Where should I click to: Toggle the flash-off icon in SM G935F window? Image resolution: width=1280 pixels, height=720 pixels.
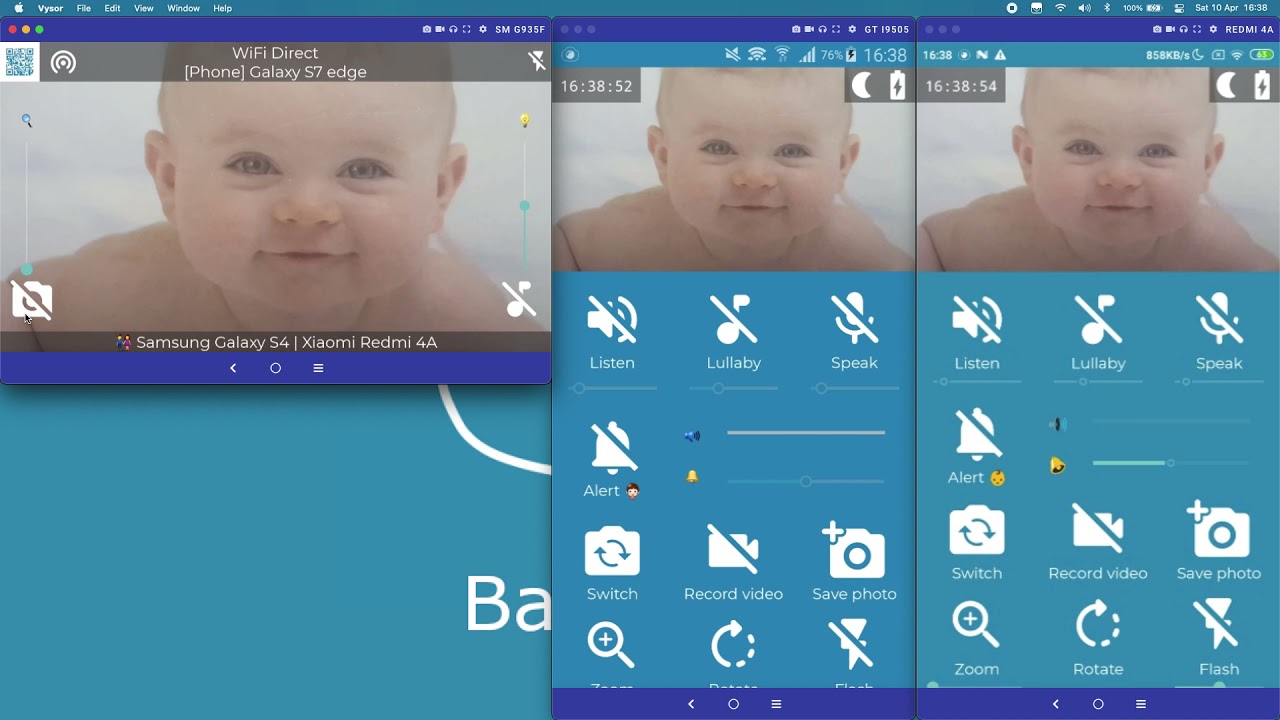[x=537, y=62]
